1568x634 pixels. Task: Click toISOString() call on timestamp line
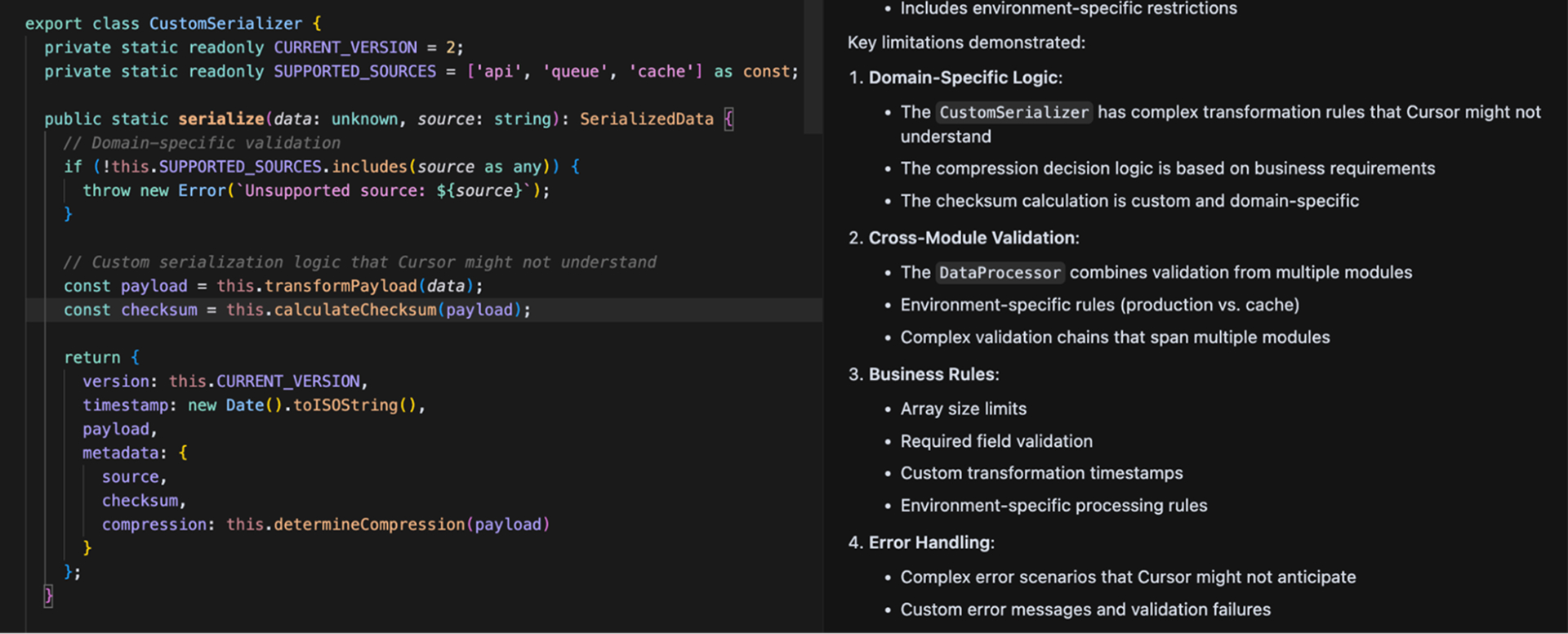[355, 405]
